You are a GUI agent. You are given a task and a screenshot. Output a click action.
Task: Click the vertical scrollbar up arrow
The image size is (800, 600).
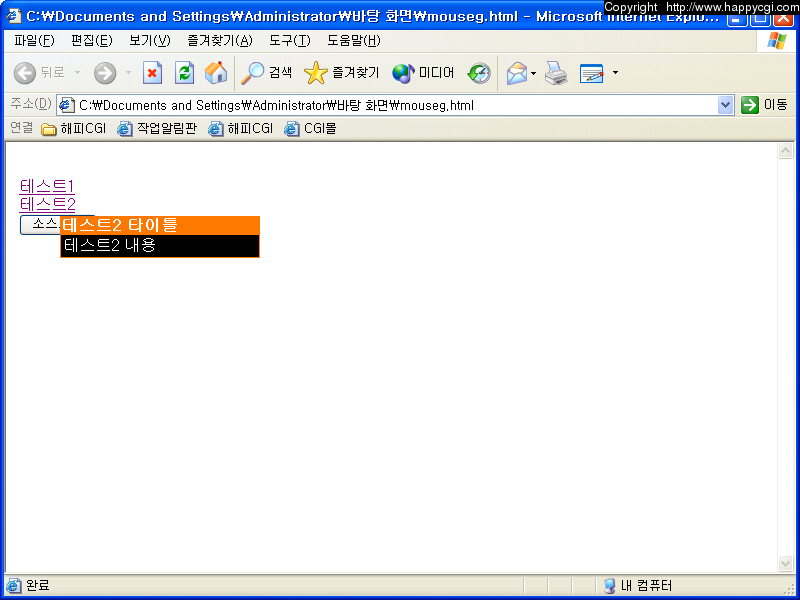click(785, 151)
